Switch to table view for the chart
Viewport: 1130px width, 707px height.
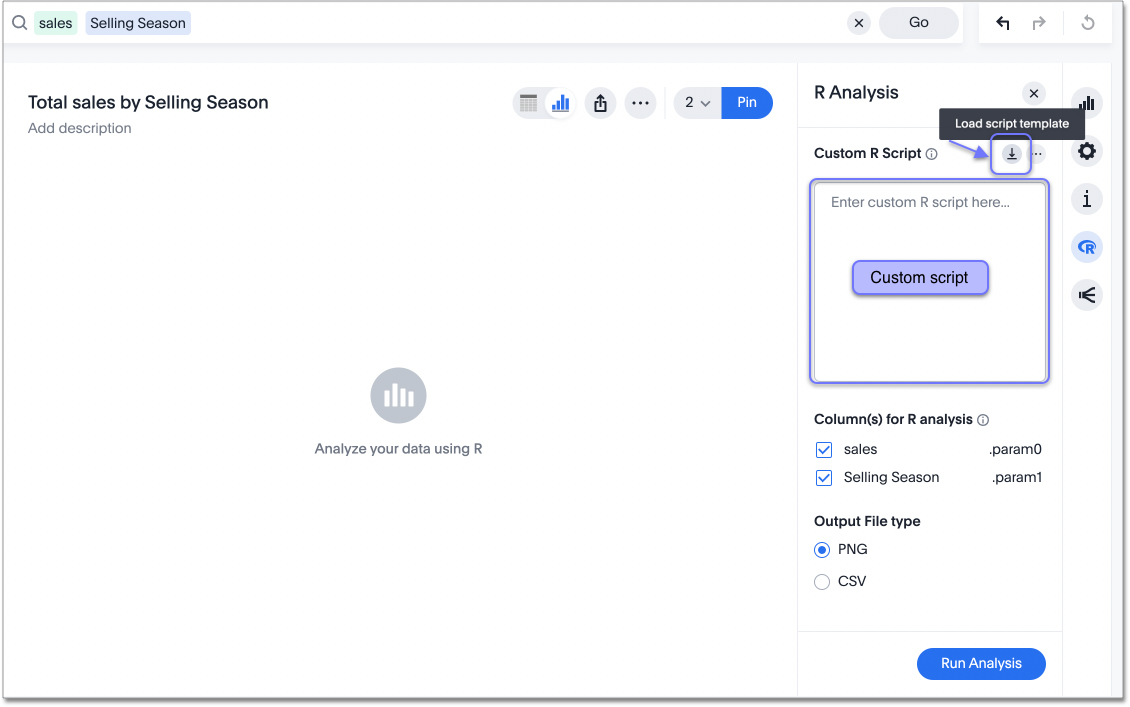click(529, 103)
